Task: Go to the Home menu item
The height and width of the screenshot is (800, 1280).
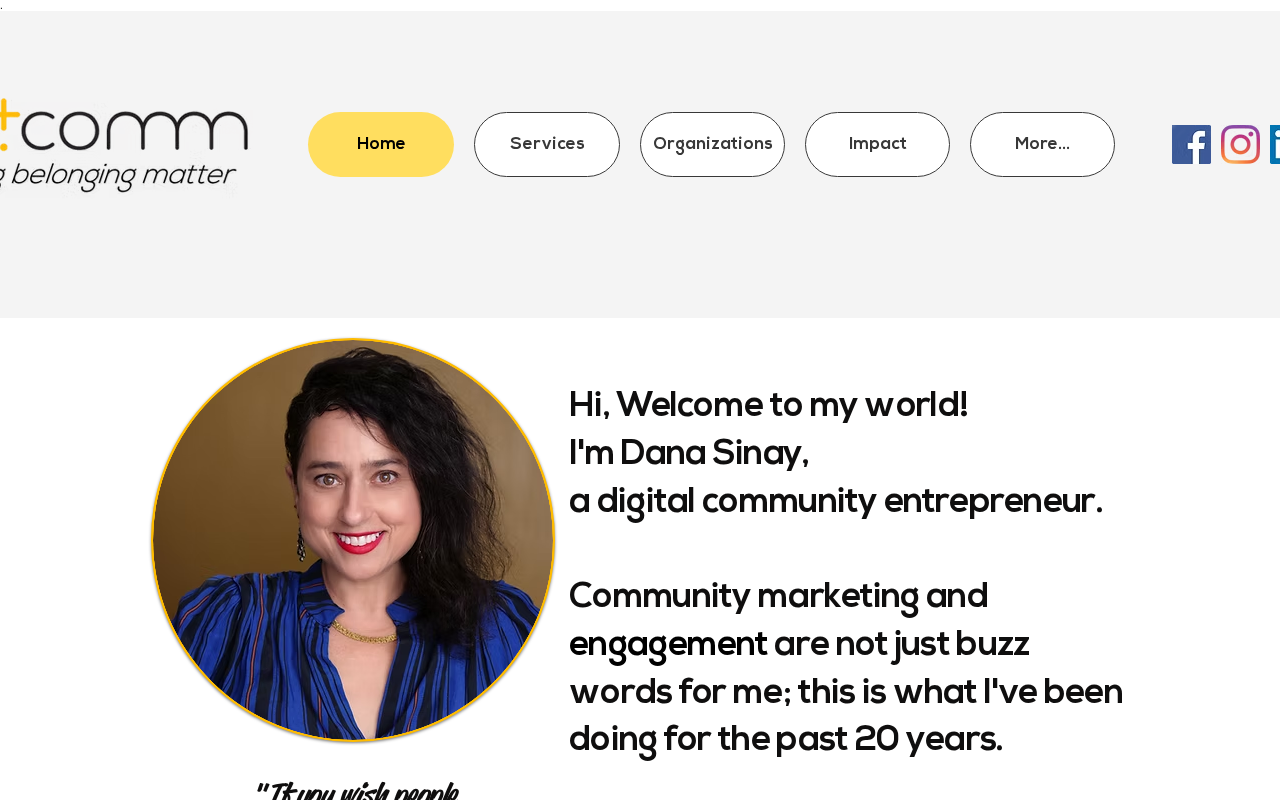Action: tap(381, 144)
